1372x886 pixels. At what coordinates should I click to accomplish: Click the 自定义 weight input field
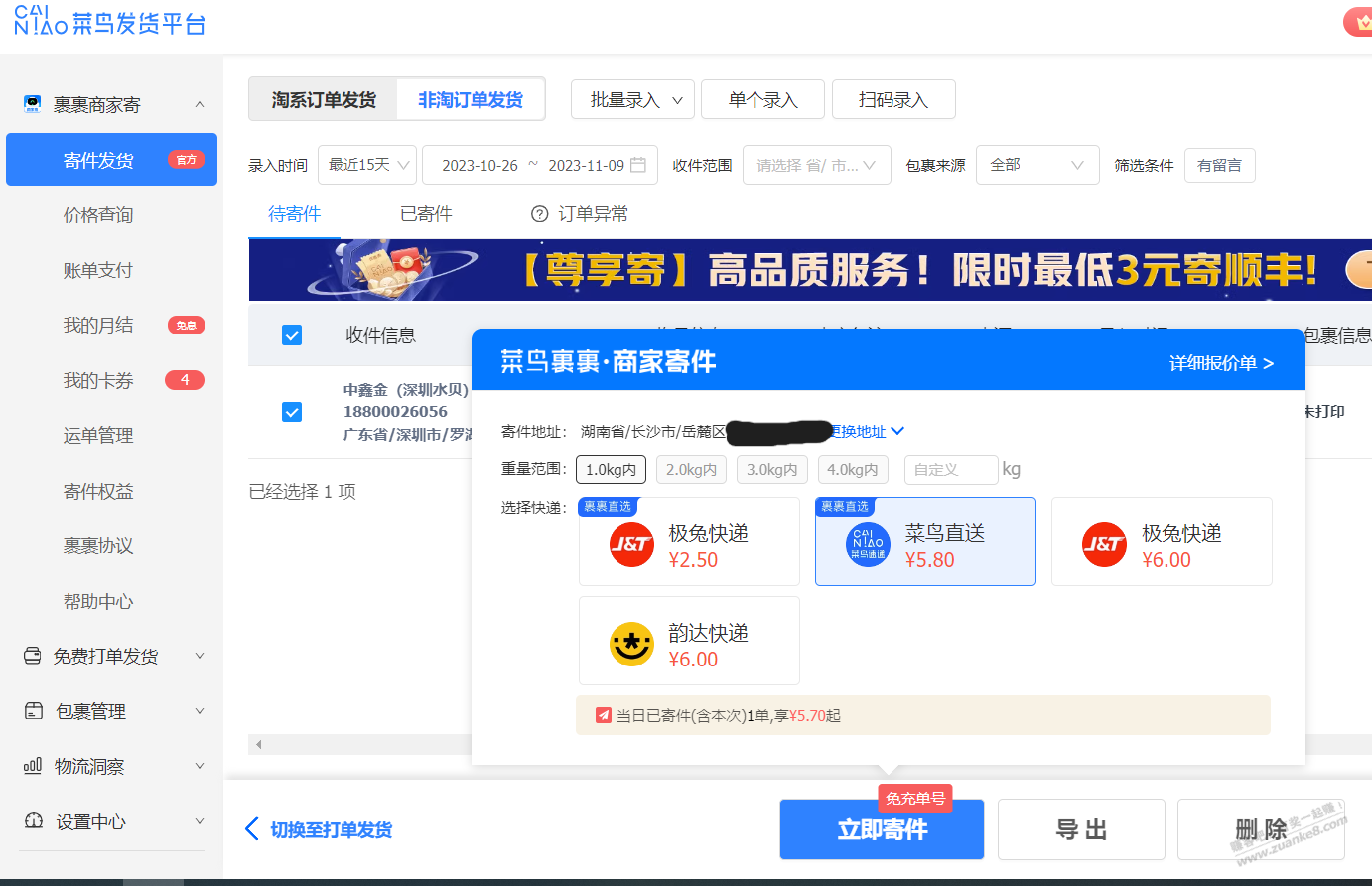(x=951, y=470)
